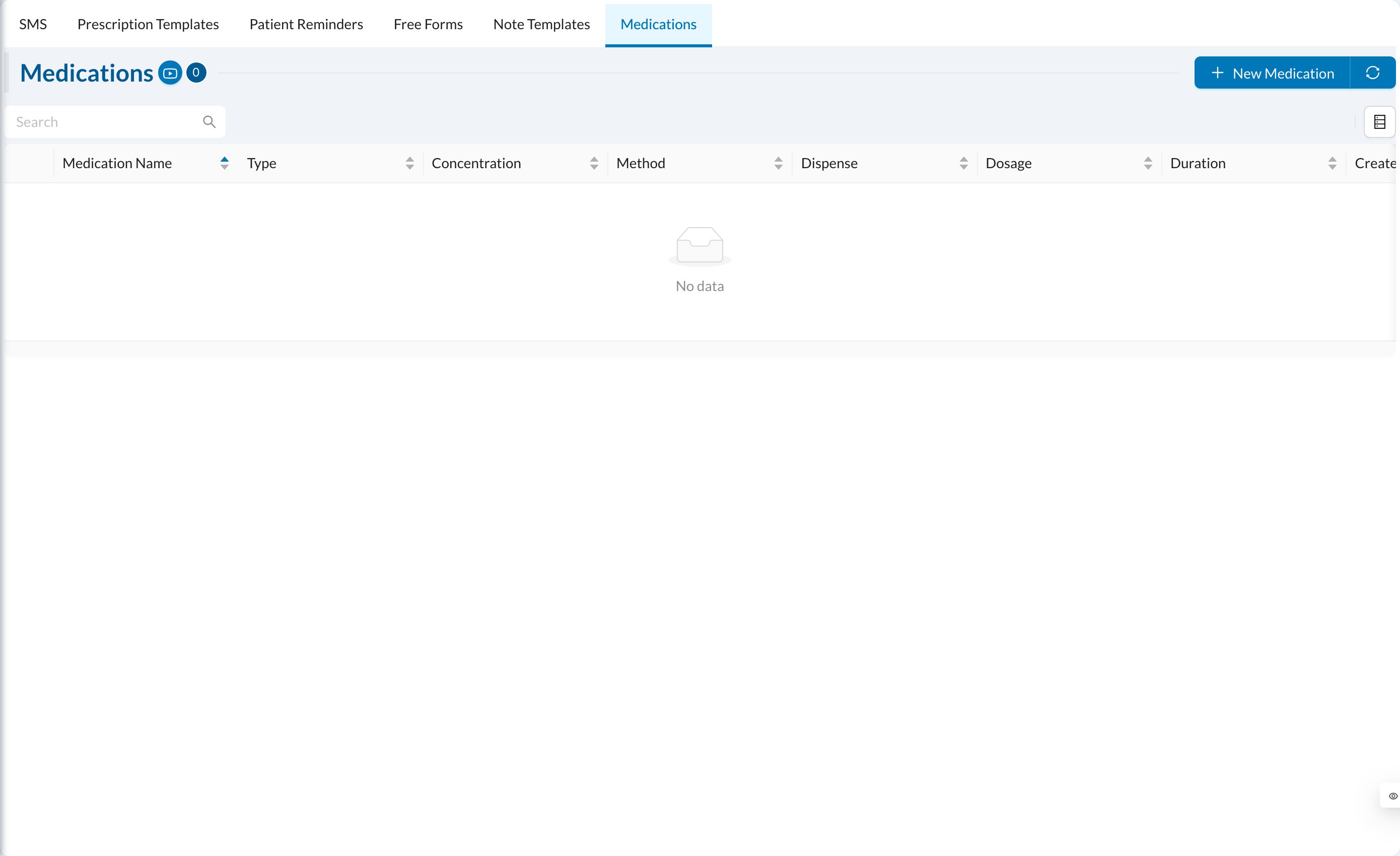Click the Dispense column header
1400x856 pixels.
point(885,163)
